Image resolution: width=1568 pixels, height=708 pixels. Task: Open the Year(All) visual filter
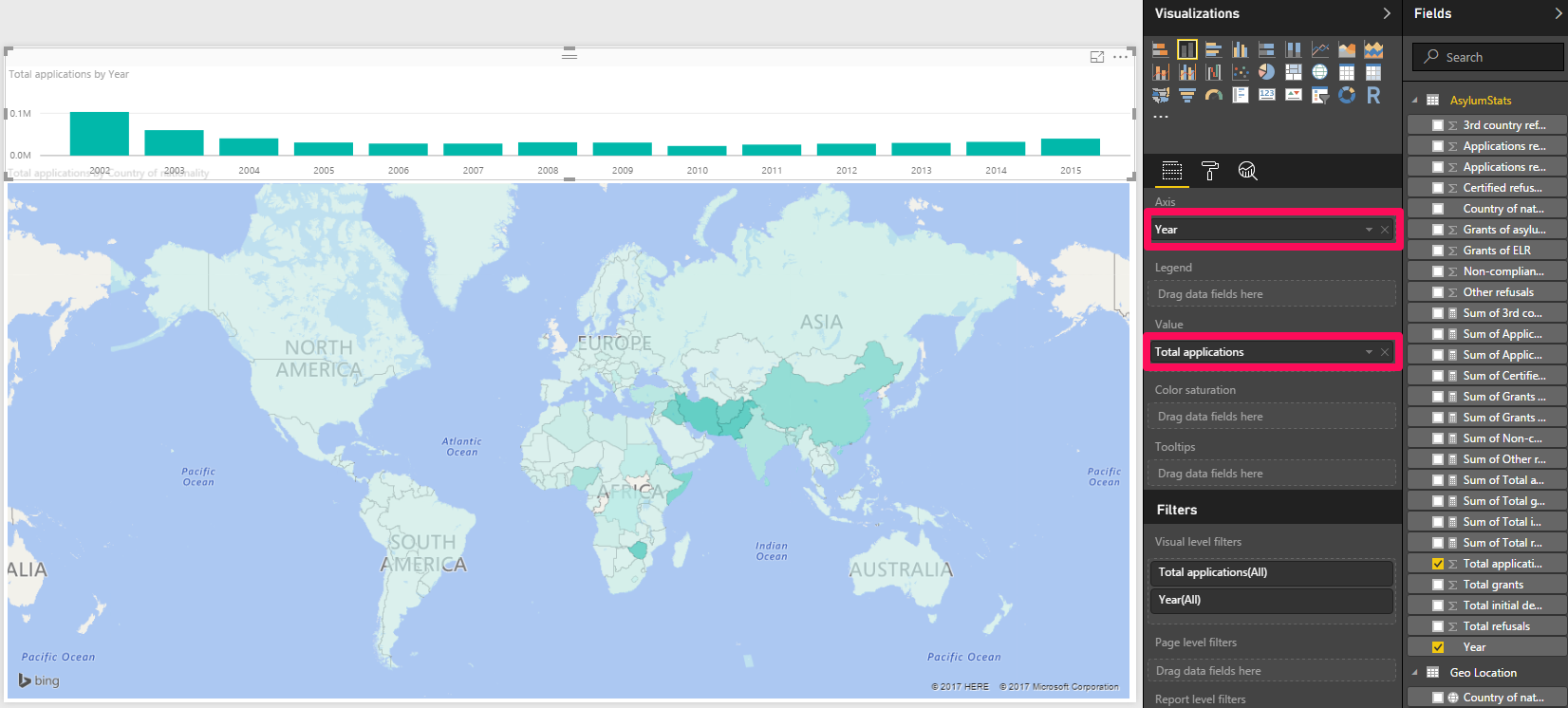pyautogui.click(x=1272, y=600)
